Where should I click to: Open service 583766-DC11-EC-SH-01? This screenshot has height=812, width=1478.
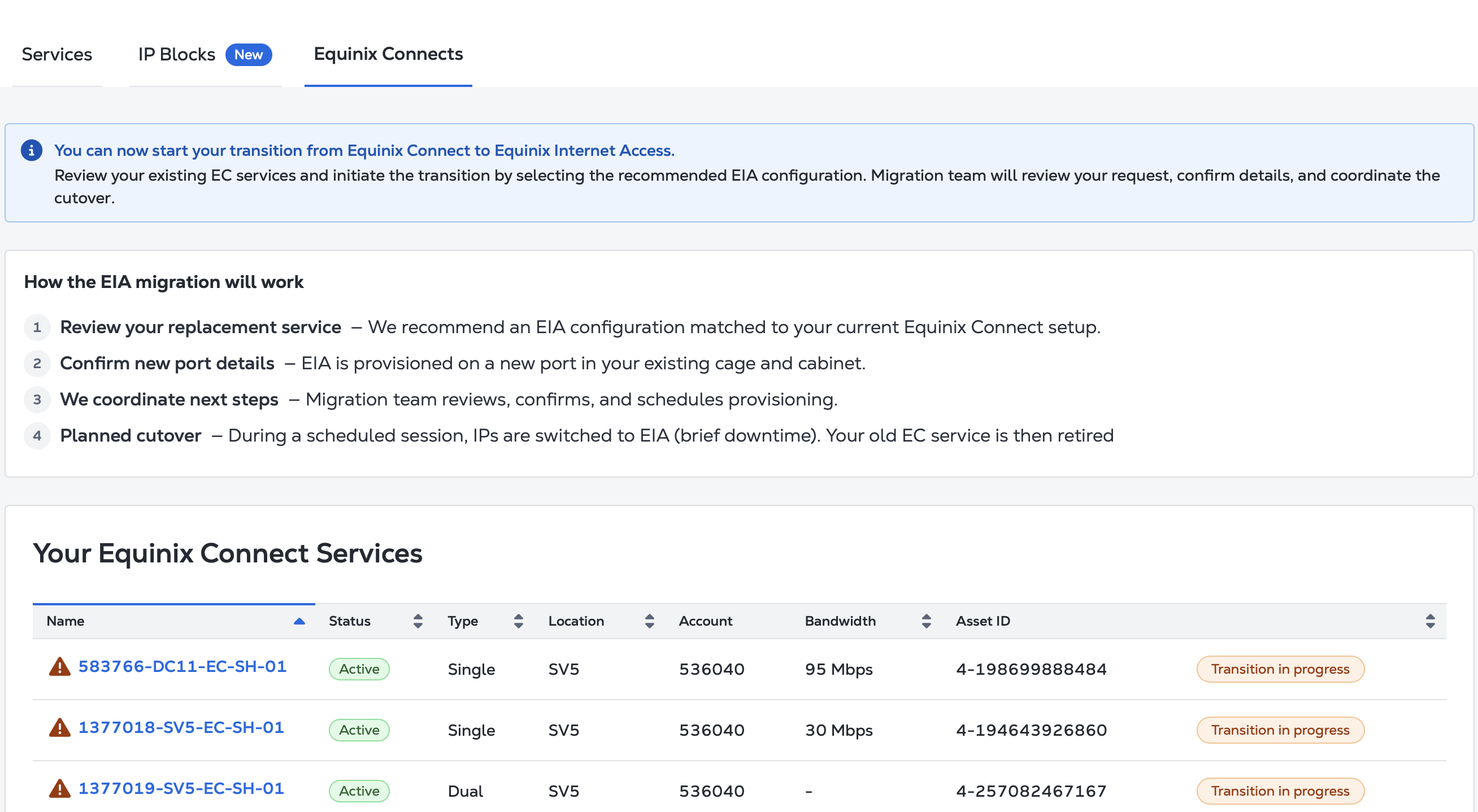point(182,667)
